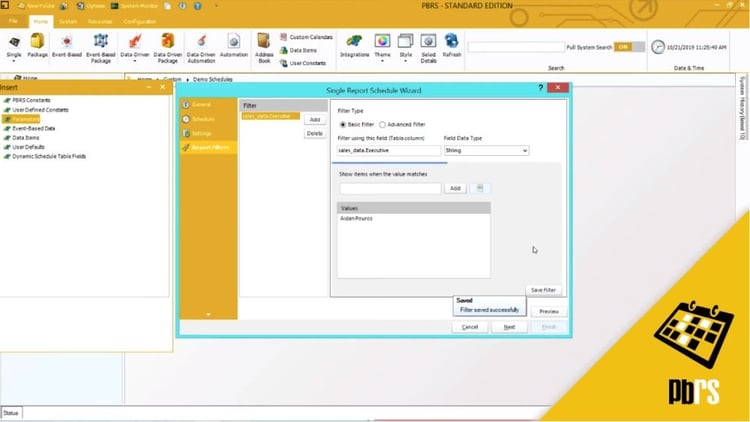Open Custom Calendars from the ribbon

tap(306, 37)
